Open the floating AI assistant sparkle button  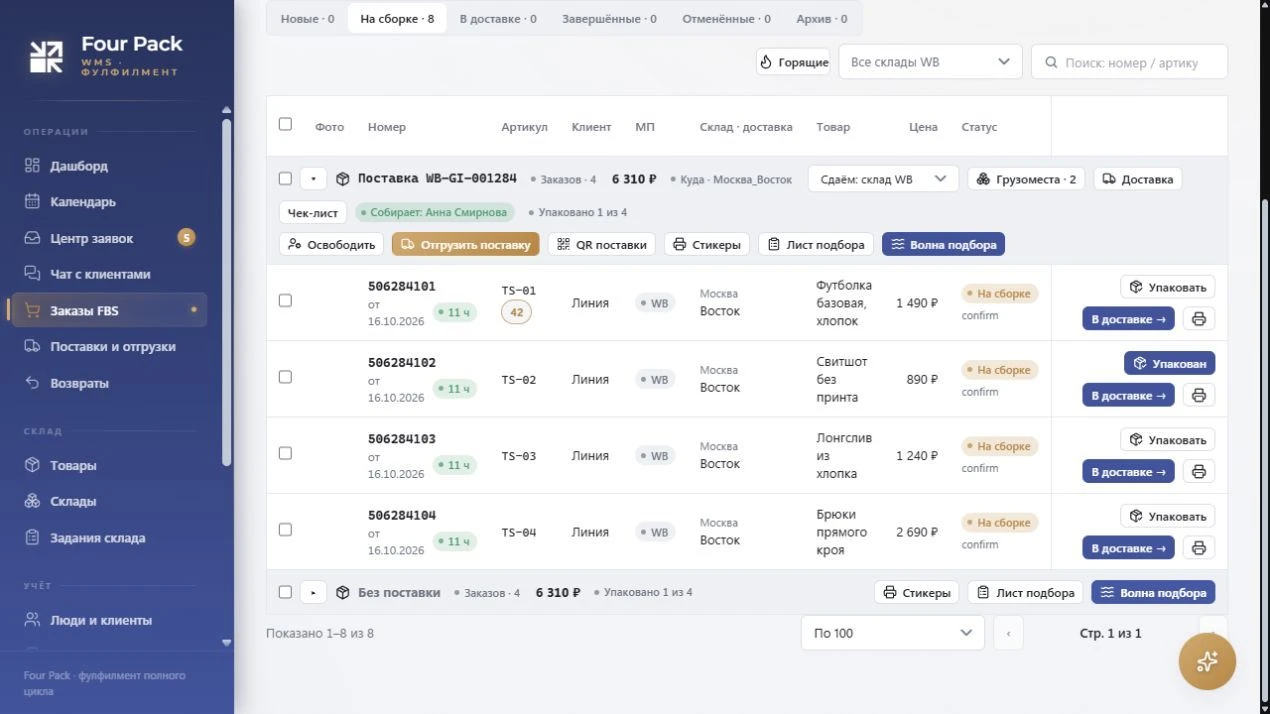1207,661
